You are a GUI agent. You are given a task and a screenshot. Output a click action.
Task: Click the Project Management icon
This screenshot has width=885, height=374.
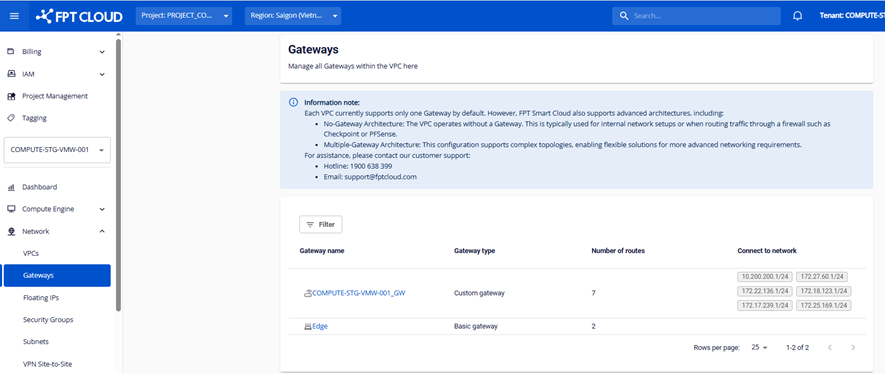(11, 96)
